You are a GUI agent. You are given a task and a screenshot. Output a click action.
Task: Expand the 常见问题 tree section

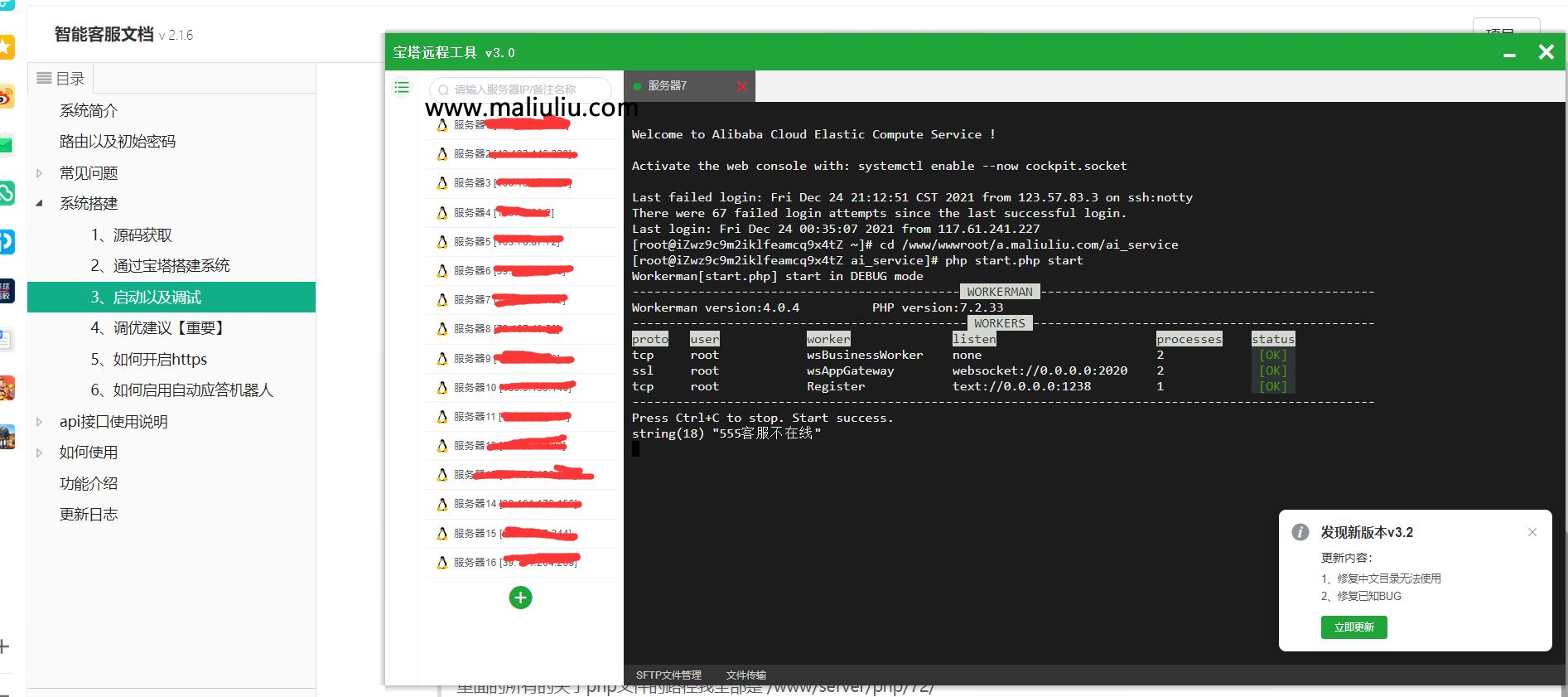[39, 173]
